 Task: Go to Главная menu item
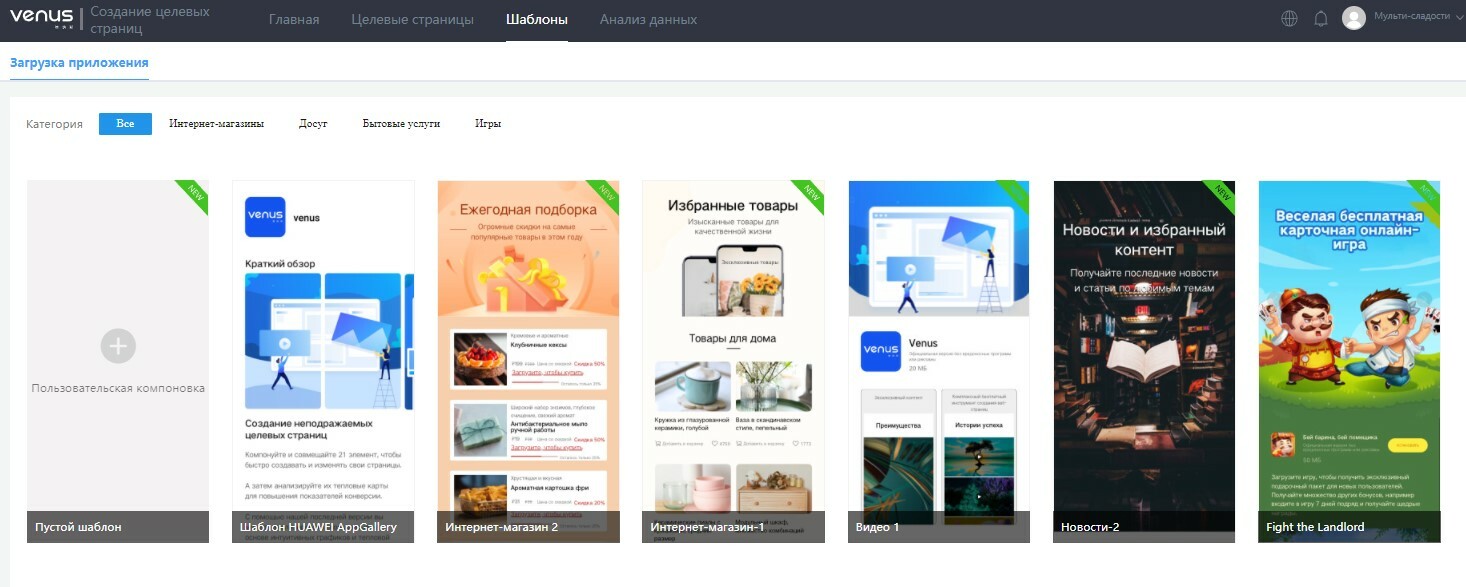tap(294, 20)
